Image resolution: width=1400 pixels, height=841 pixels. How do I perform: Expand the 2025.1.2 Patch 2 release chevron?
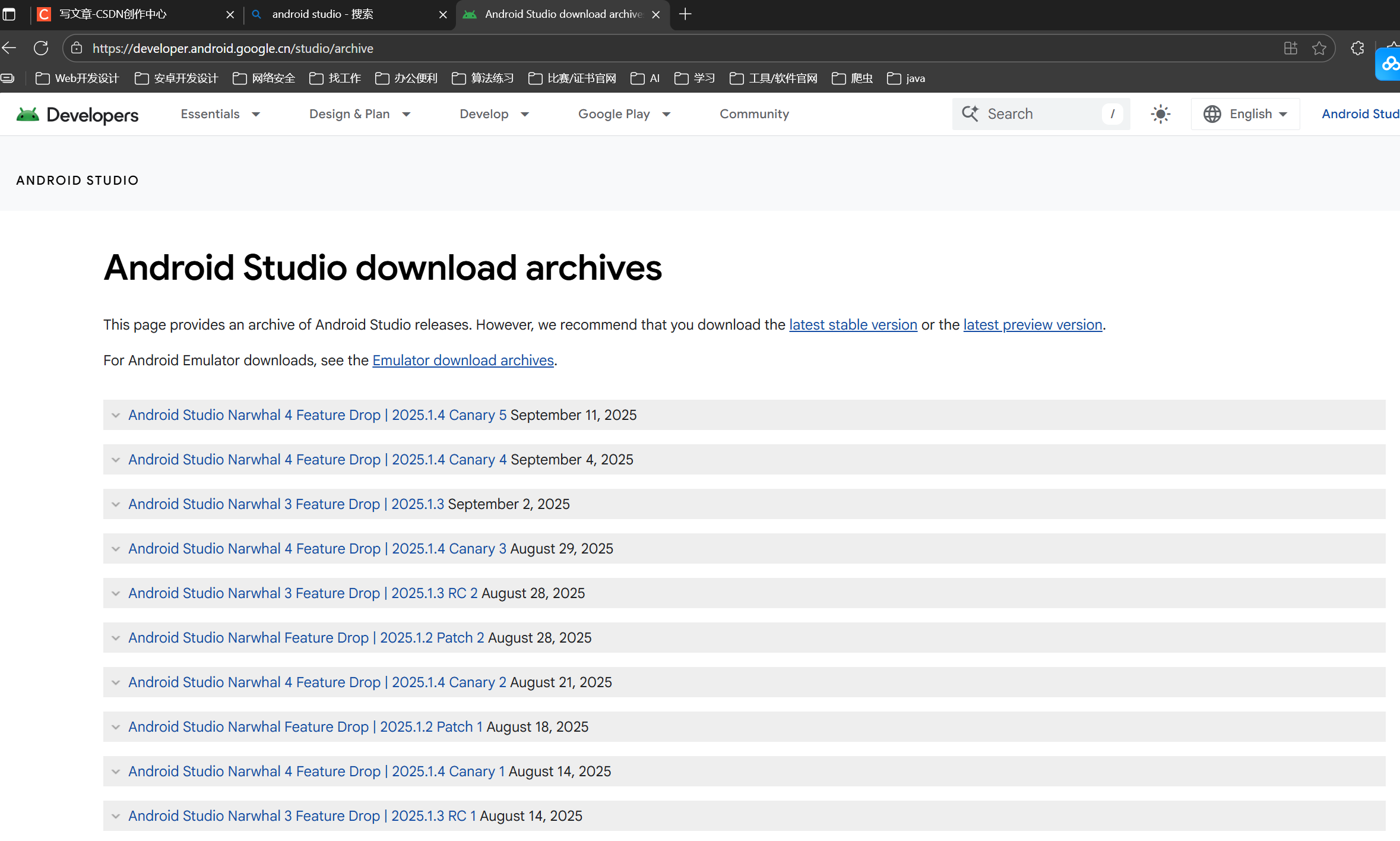point(116,638)
